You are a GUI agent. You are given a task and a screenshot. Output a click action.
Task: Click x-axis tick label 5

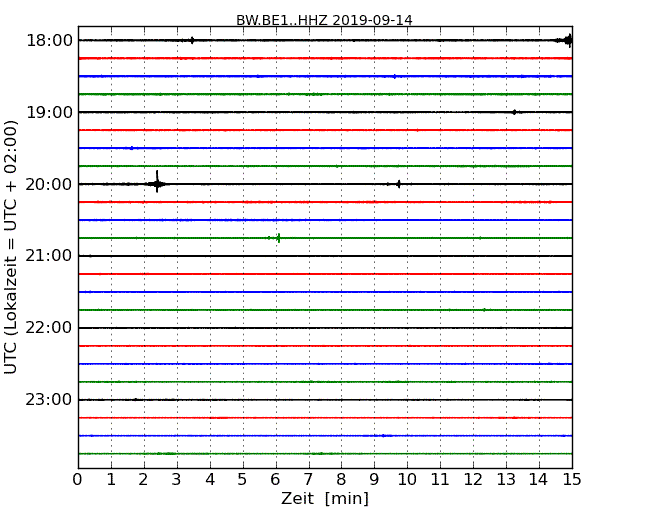point(243,480)
